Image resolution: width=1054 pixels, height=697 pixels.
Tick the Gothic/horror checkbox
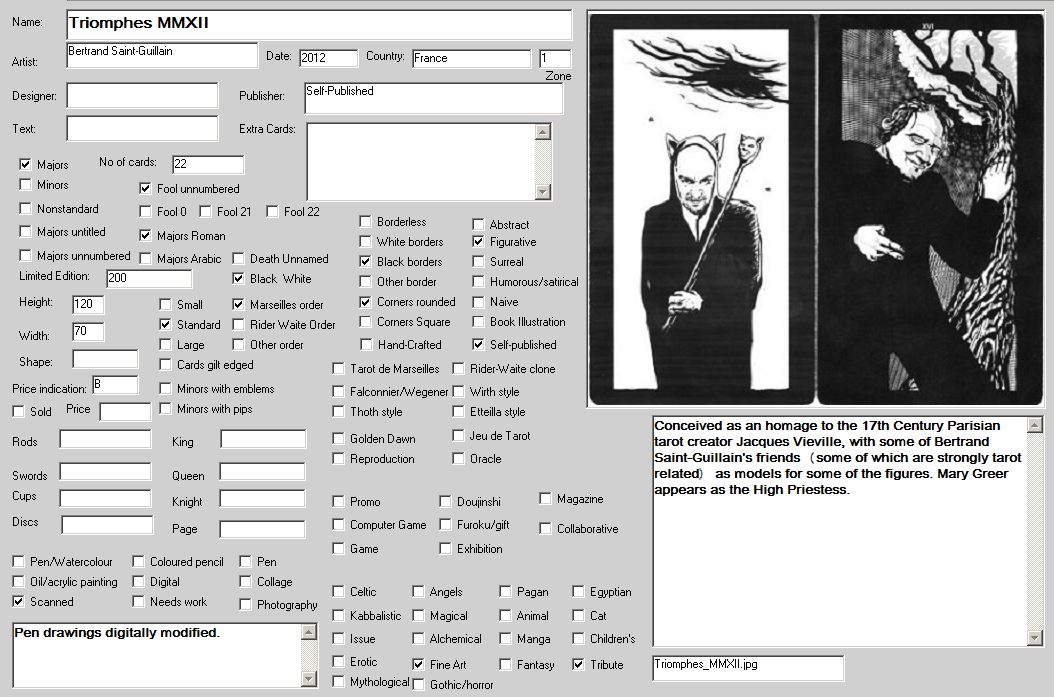coord(419,685)
